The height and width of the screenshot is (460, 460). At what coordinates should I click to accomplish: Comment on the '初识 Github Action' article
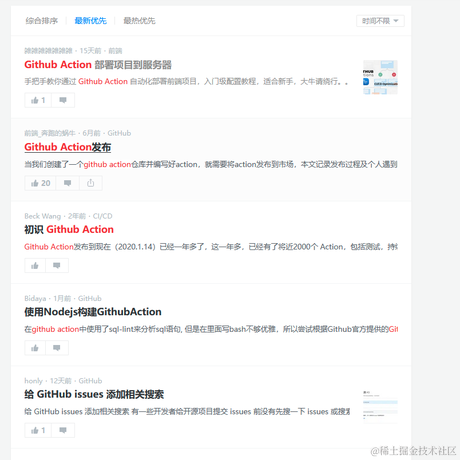coord(57,266)
